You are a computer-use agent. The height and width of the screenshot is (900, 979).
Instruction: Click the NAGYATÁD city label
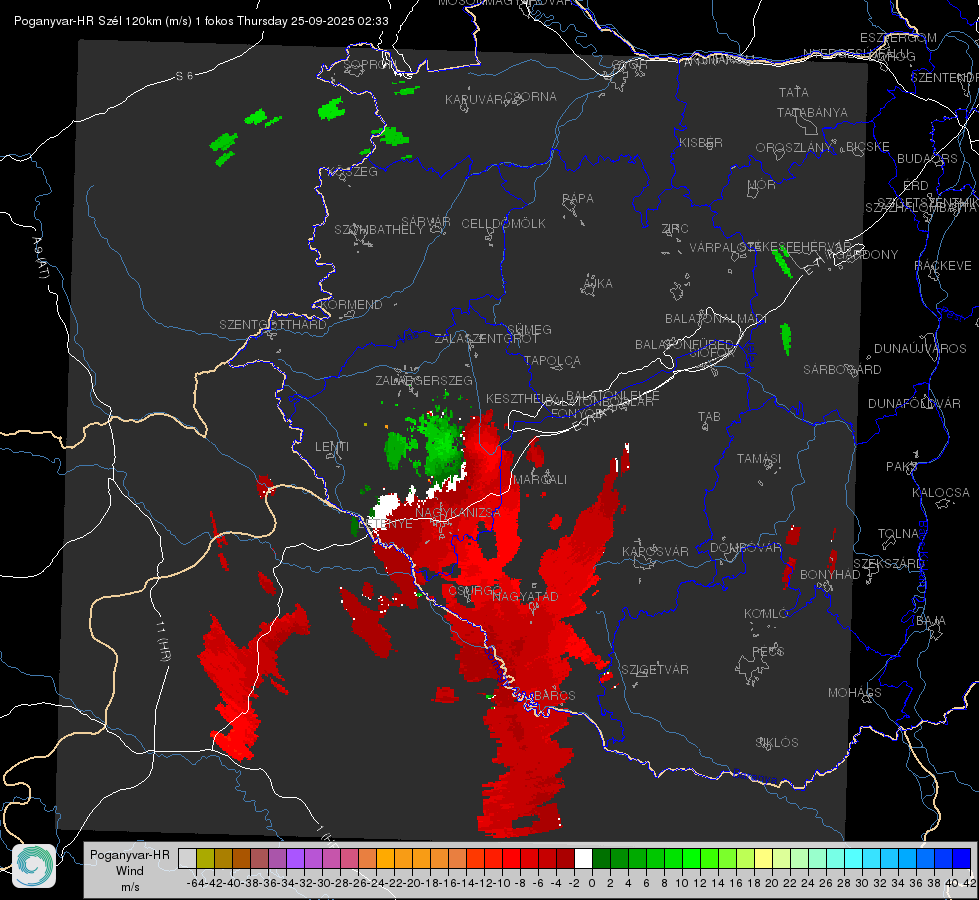click(525, 596)
